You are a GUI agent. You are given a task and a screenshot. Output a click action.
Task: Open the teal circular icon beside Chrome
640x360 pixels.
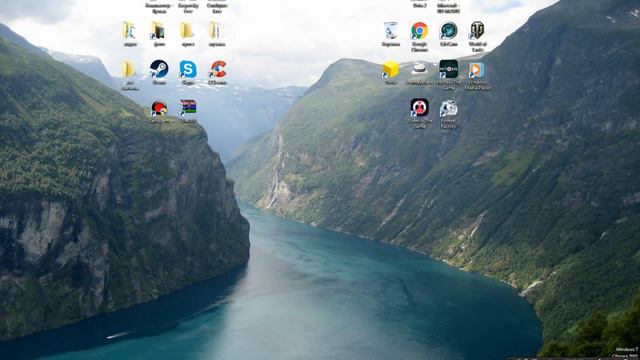point(448,31)
